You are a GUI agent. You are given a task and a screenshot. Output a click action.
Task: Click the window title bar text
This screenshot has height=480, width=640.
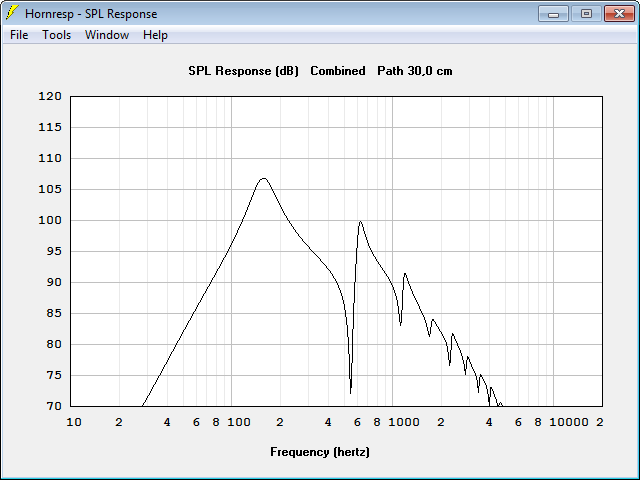pos(91,14)
